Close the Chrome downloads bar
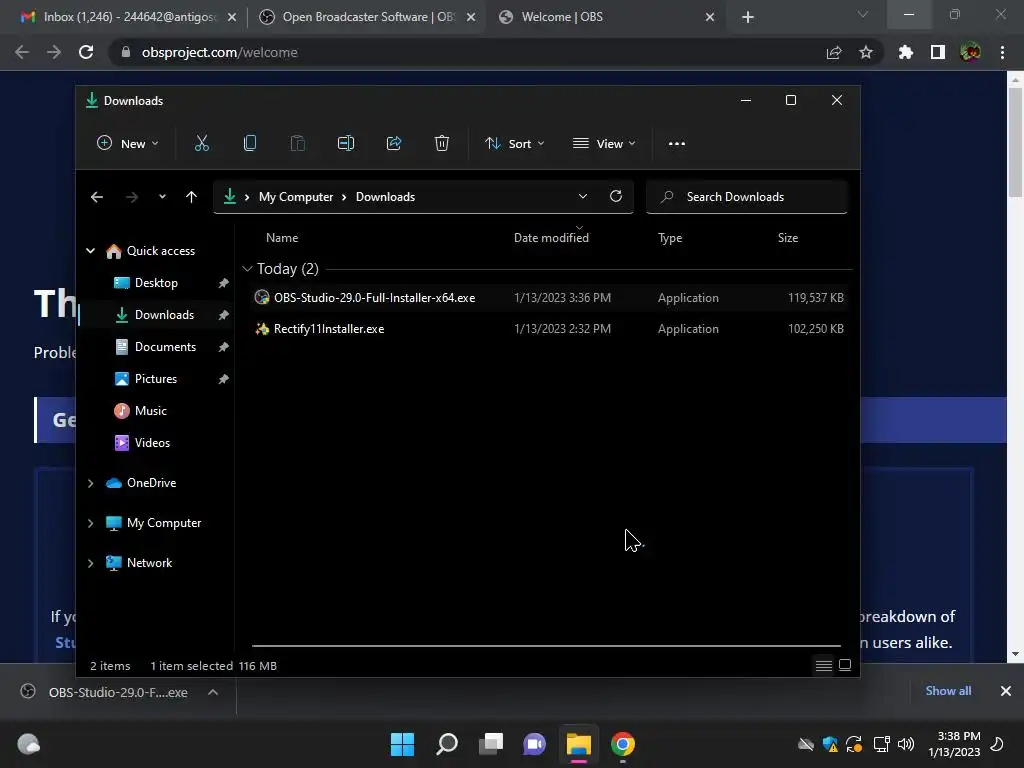 click(1006, 691)
